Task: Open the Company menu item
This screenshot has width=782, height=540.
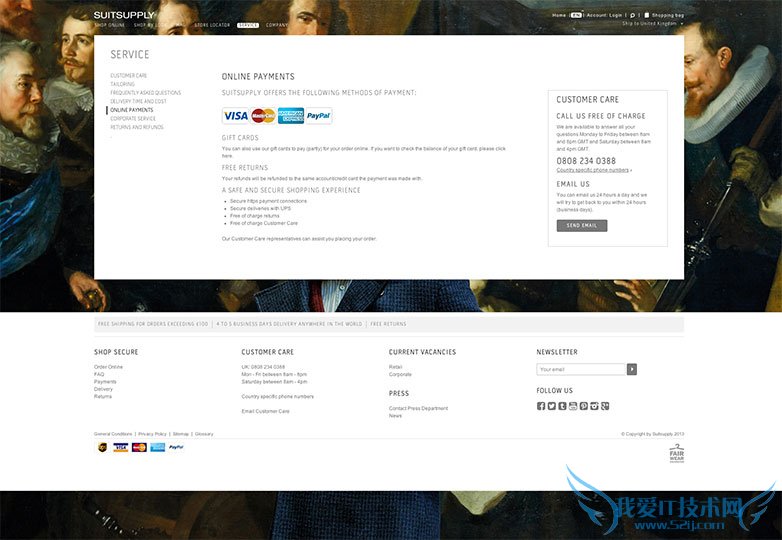Action: point(277,25)
